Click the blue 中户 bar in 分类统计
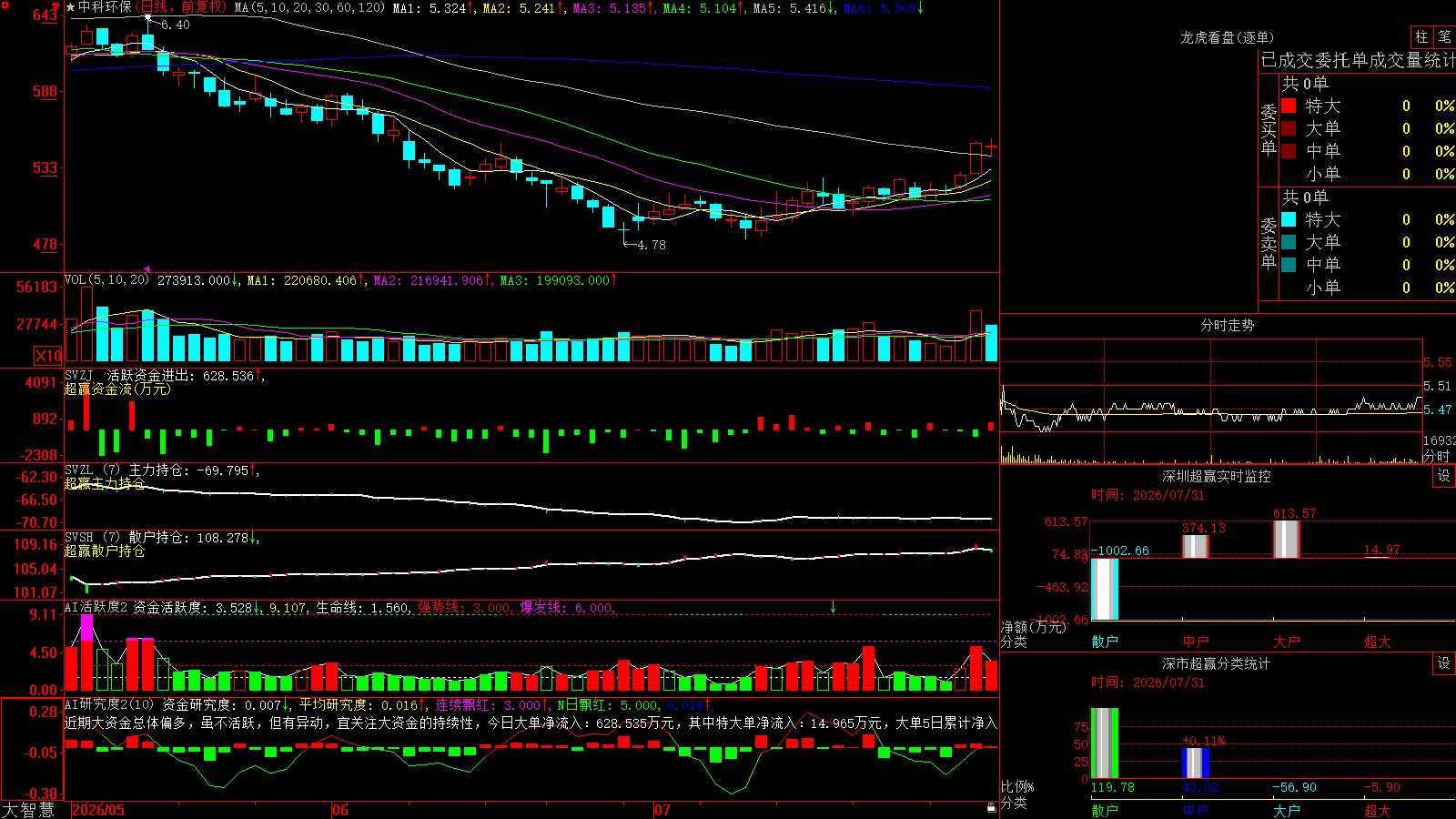This screenshot has height=819, width=1456. pyautogui.click(x=1196, y=763)
